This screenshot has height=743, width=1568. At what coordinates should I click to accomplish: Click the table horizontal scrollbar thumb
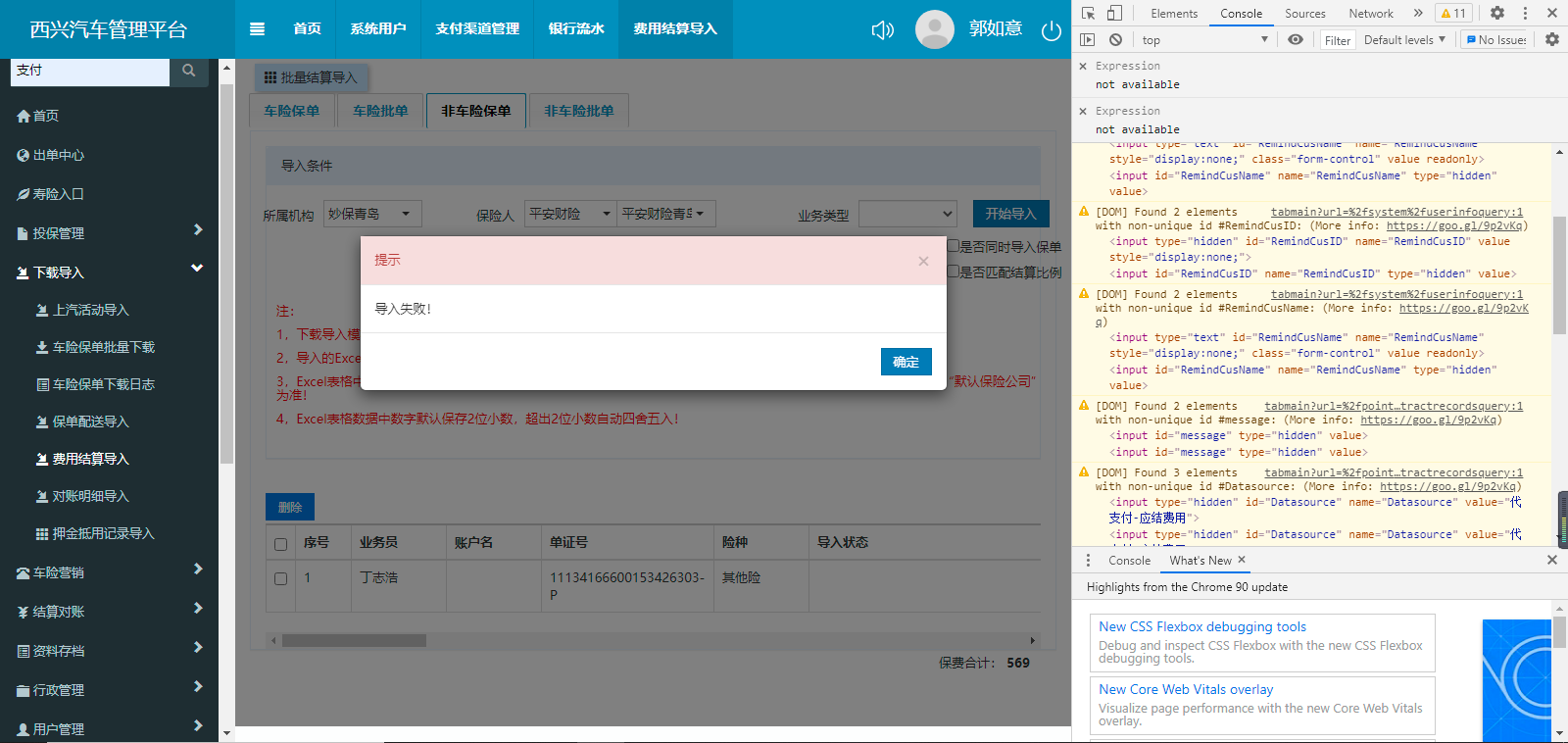click(354, 640)
